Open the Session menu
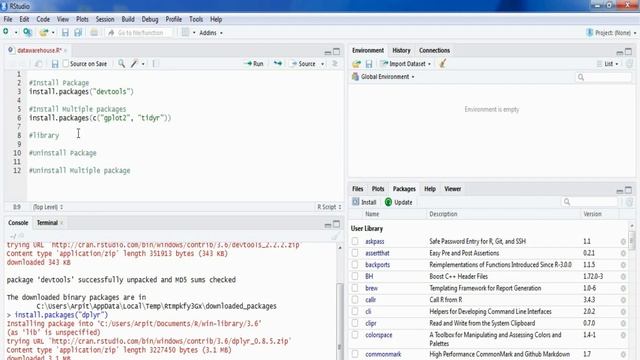The width and height of the screenshot is (640, 360). tap(105, 19)
